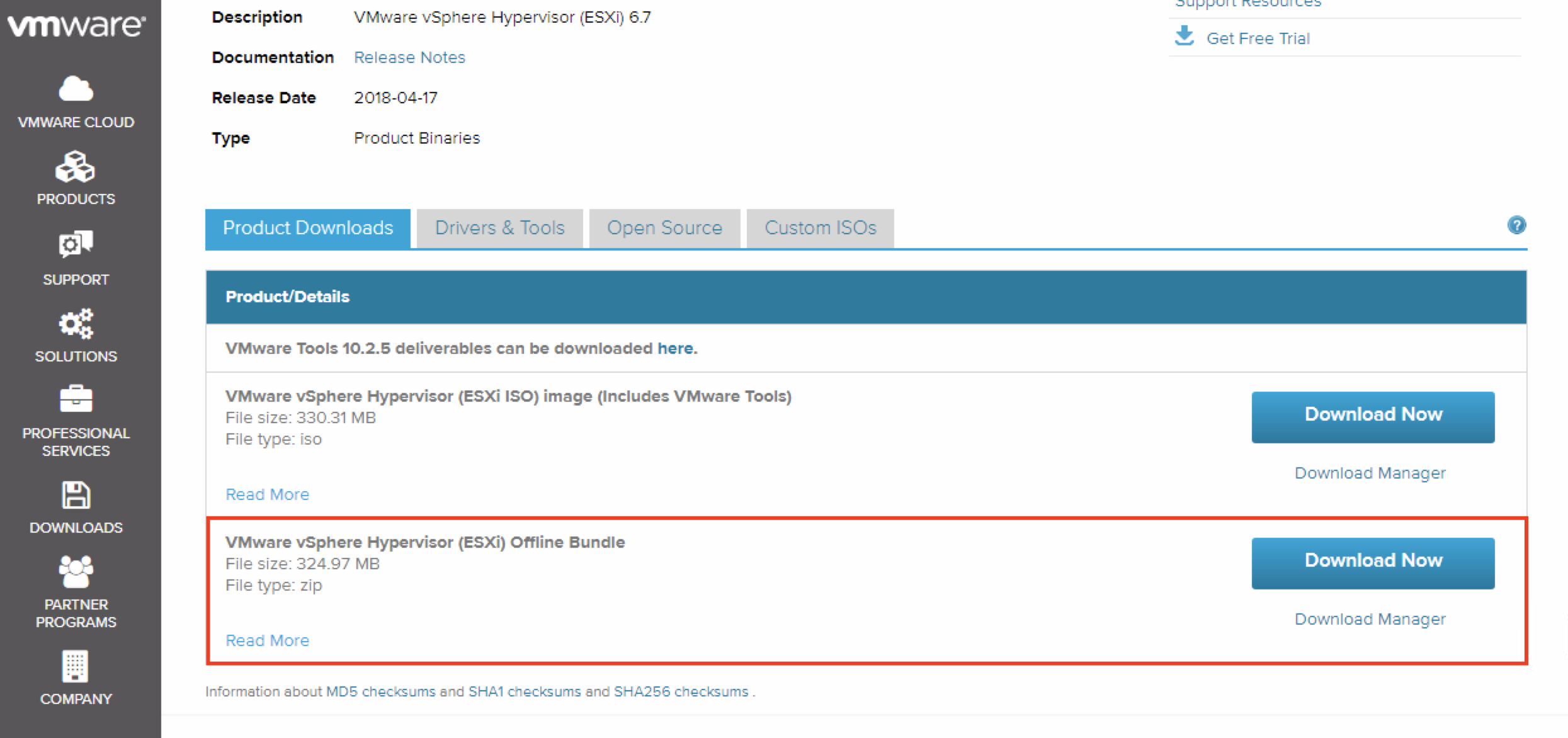Open Professional Services briefcase icon

click(x=76, y=399)
